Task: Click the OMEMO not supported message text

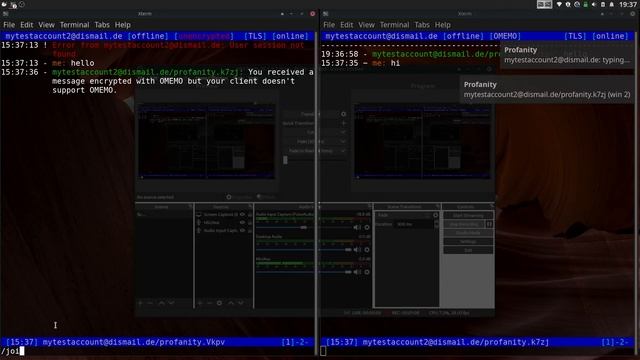Action: [183, 81]
